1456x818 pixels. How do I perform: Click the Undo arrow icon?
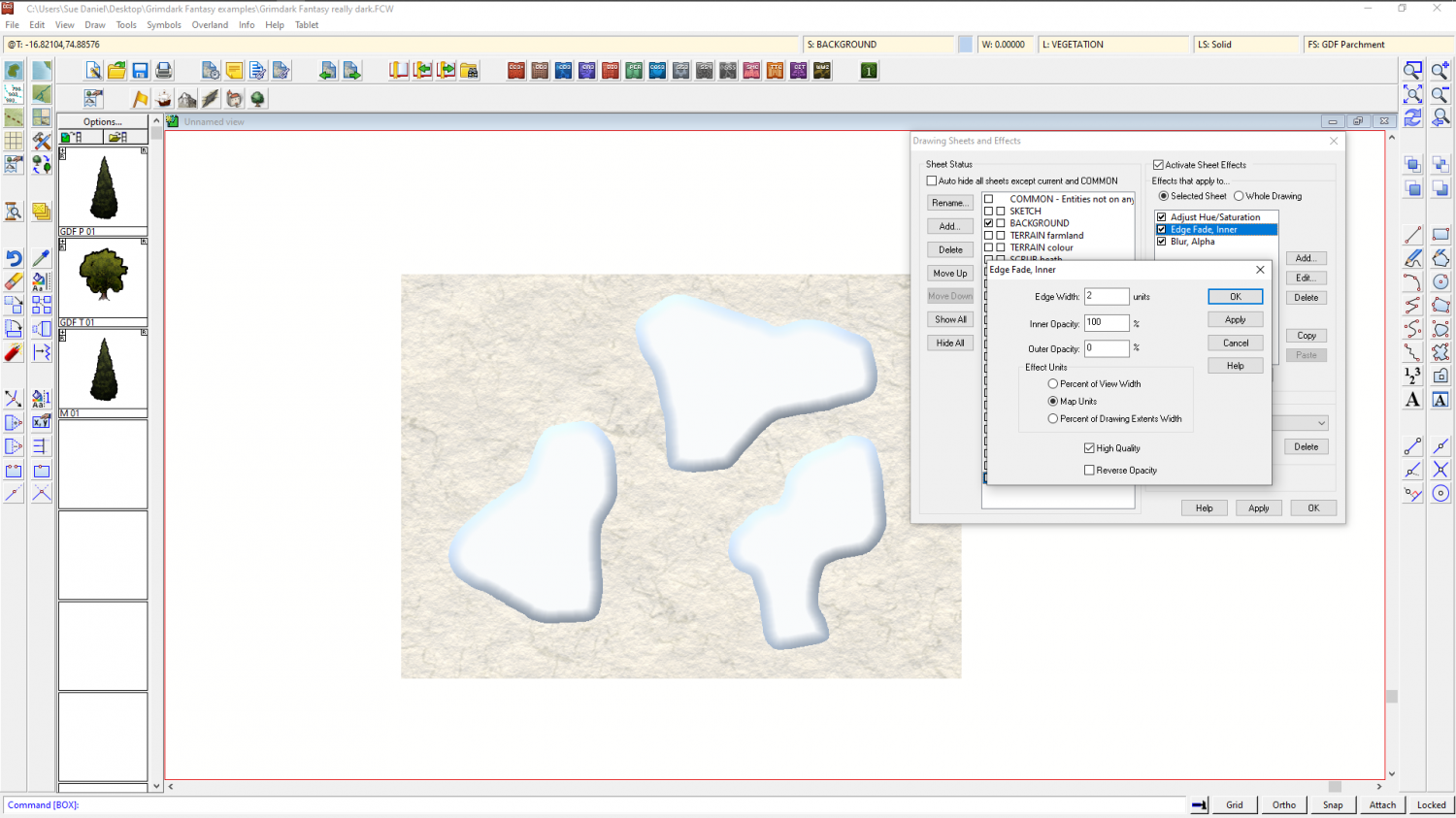[x=14, y=258]
